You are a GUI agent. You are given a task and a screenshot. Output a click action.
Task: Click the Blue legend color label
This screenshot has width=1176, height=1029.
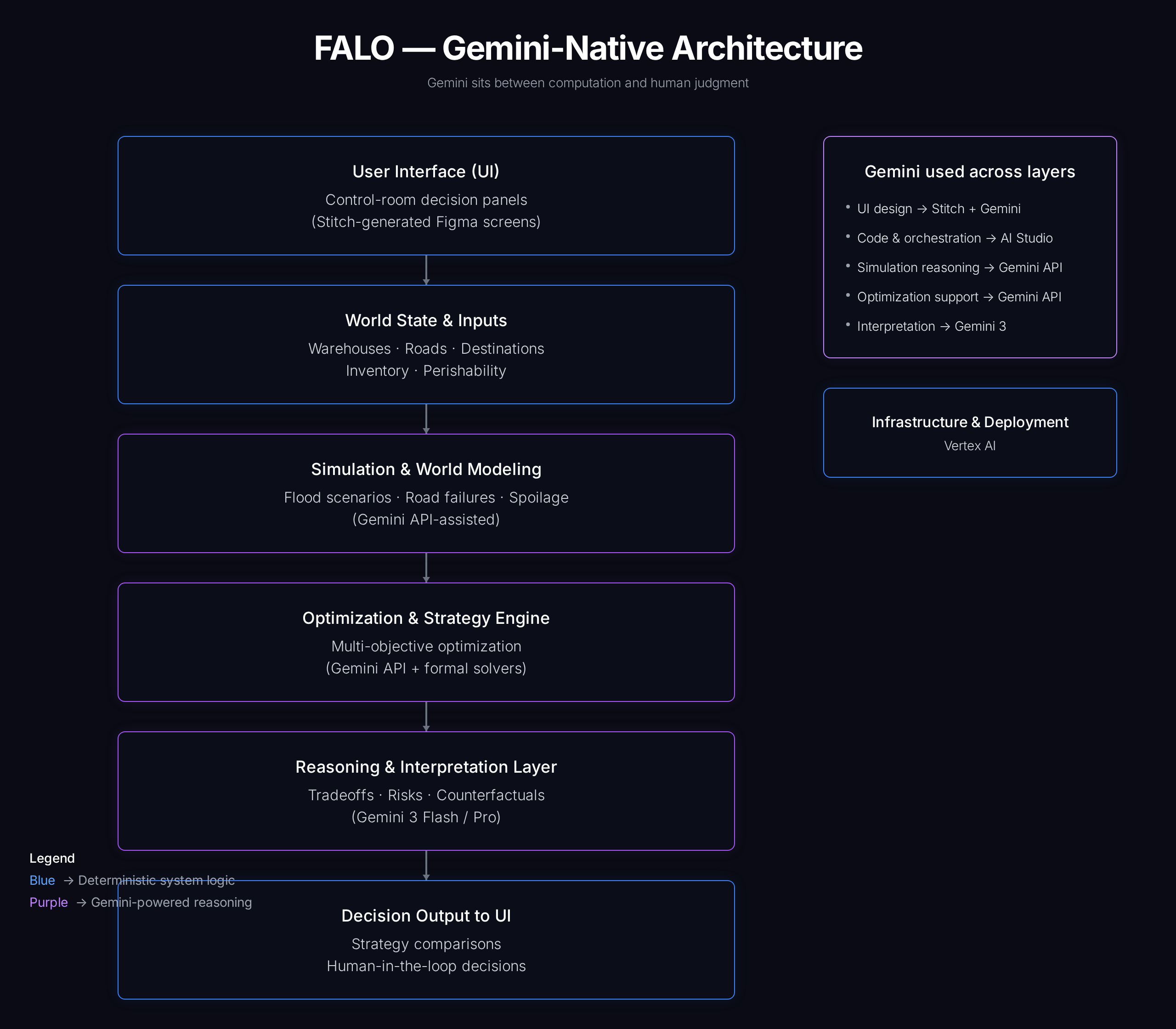(42, 880)
